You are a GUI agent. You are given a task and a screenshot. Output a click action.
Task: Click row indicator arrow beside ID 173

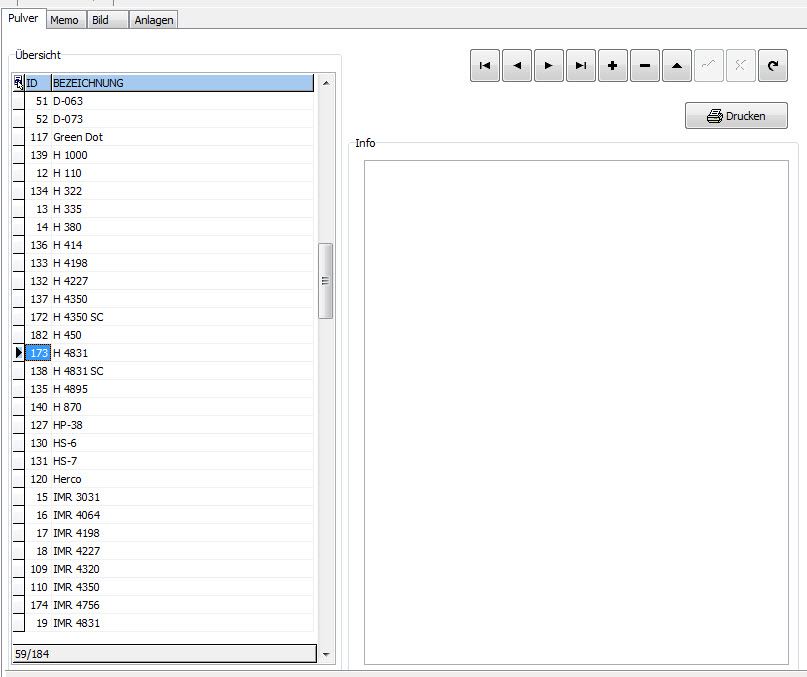[x=19, y=353]
